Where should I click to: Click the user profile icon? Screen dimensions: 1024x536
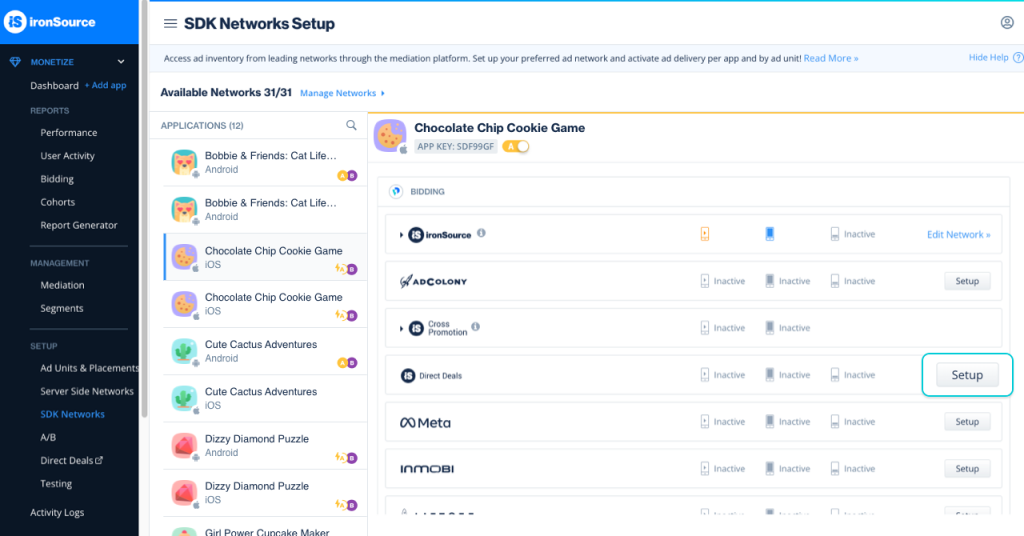pyautogui.click(x=1006, y=23)
